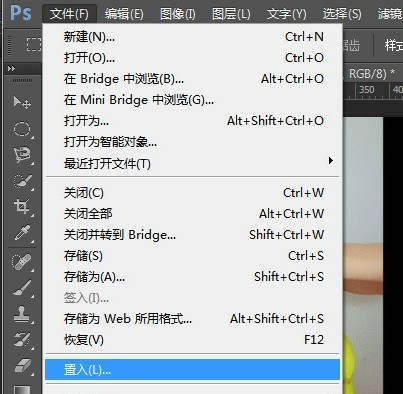This screenshot has width=403, height=394.
Task: Open the 图像(I) menu
Action: [178, 14]
